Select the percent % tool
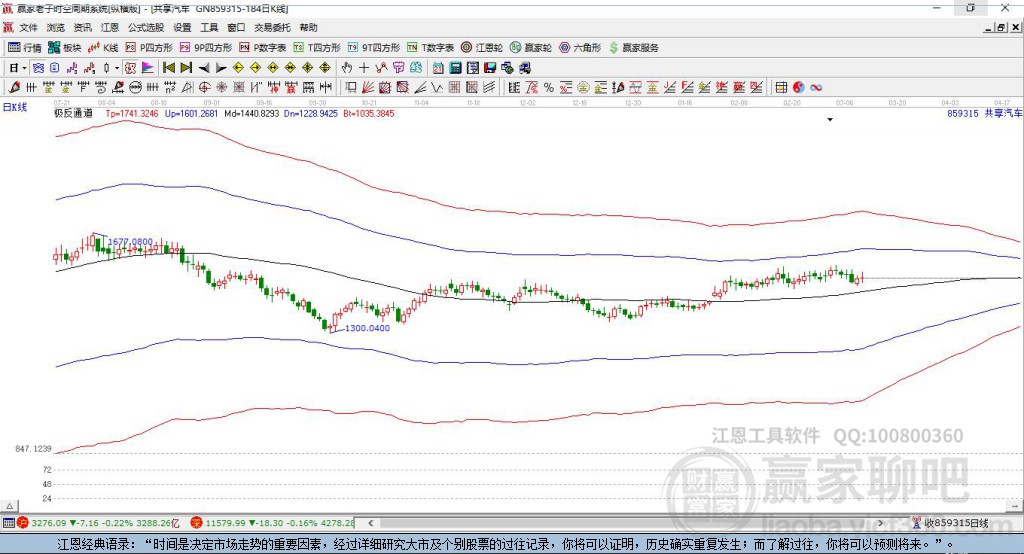1024x554 pixels. (549, 88)
